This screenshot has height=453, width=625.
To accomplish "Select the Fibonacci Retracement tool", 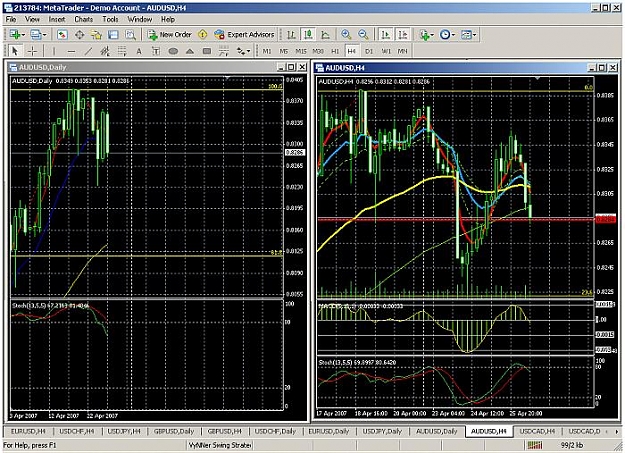I will coord(122,51).
